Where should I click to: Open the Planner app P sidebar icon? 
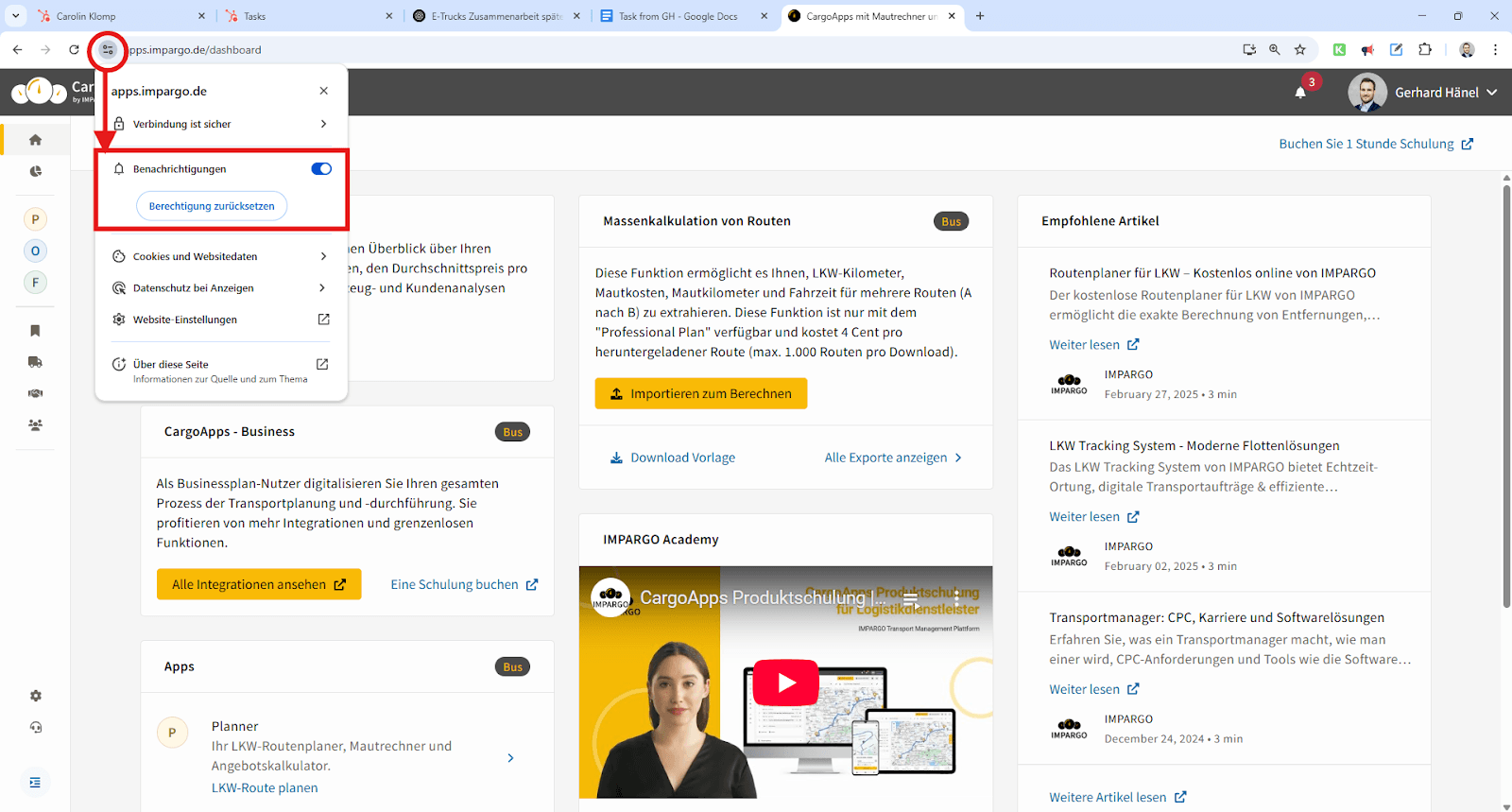tap(35, 219)
